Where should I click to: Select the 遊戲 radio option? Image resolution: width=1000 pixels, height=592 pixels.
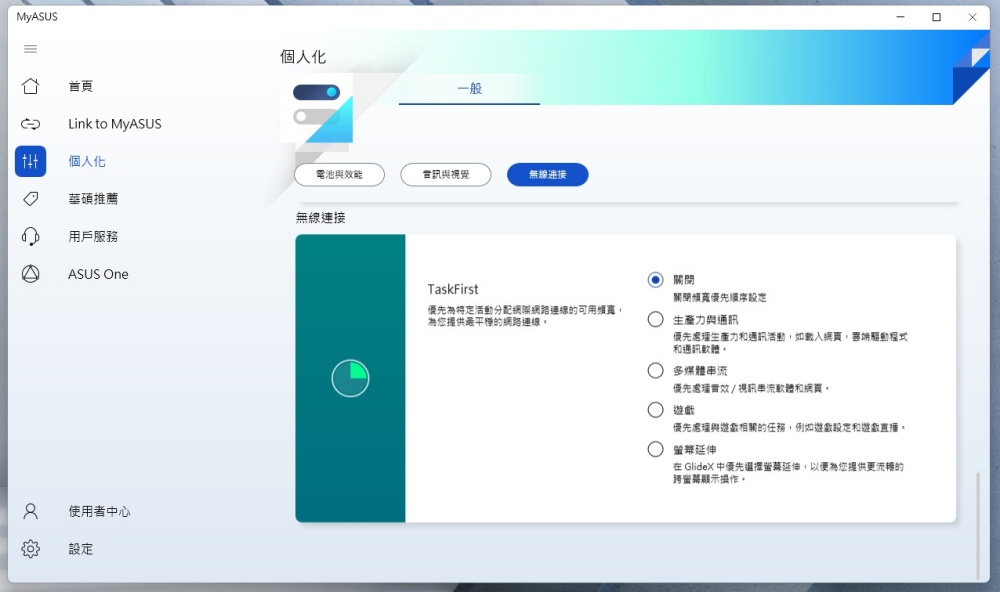[x=655, y=410]
